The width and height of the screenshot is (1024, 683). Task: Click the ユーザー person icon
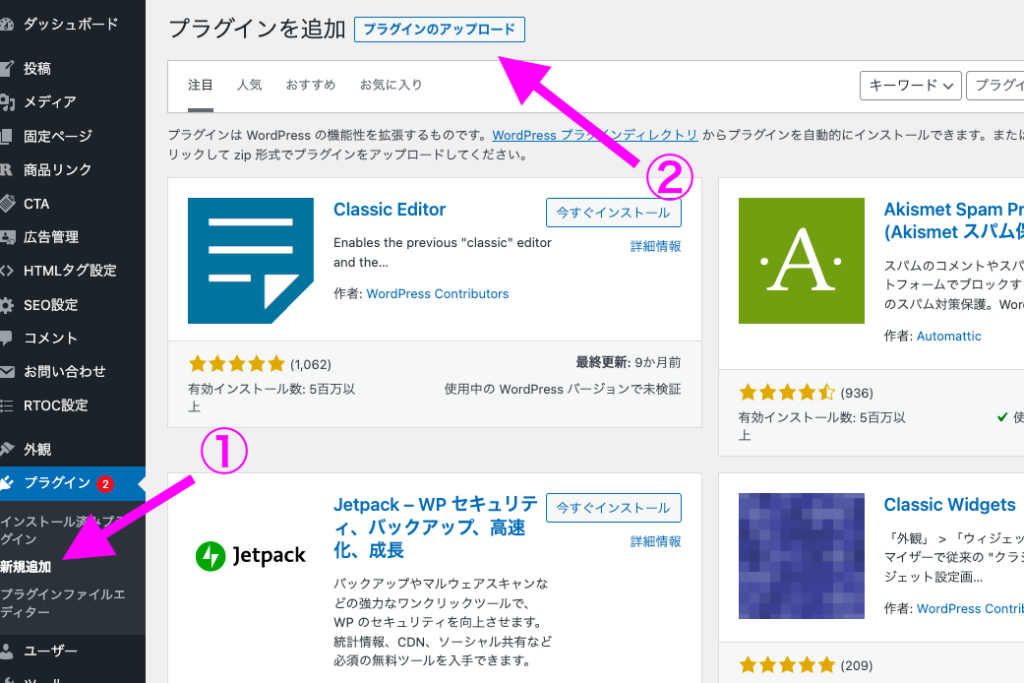7,651
